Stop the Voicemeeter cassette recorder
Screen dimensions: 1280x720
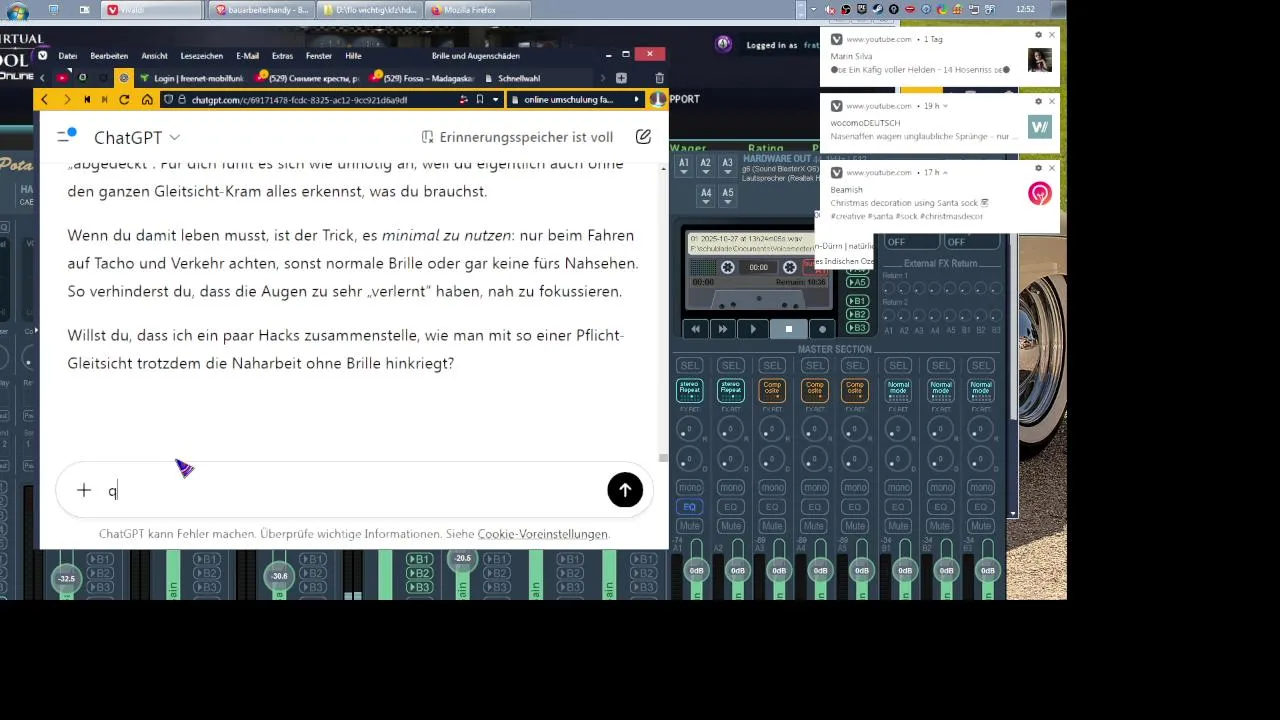pyautogui.click(x=788, y=329)
